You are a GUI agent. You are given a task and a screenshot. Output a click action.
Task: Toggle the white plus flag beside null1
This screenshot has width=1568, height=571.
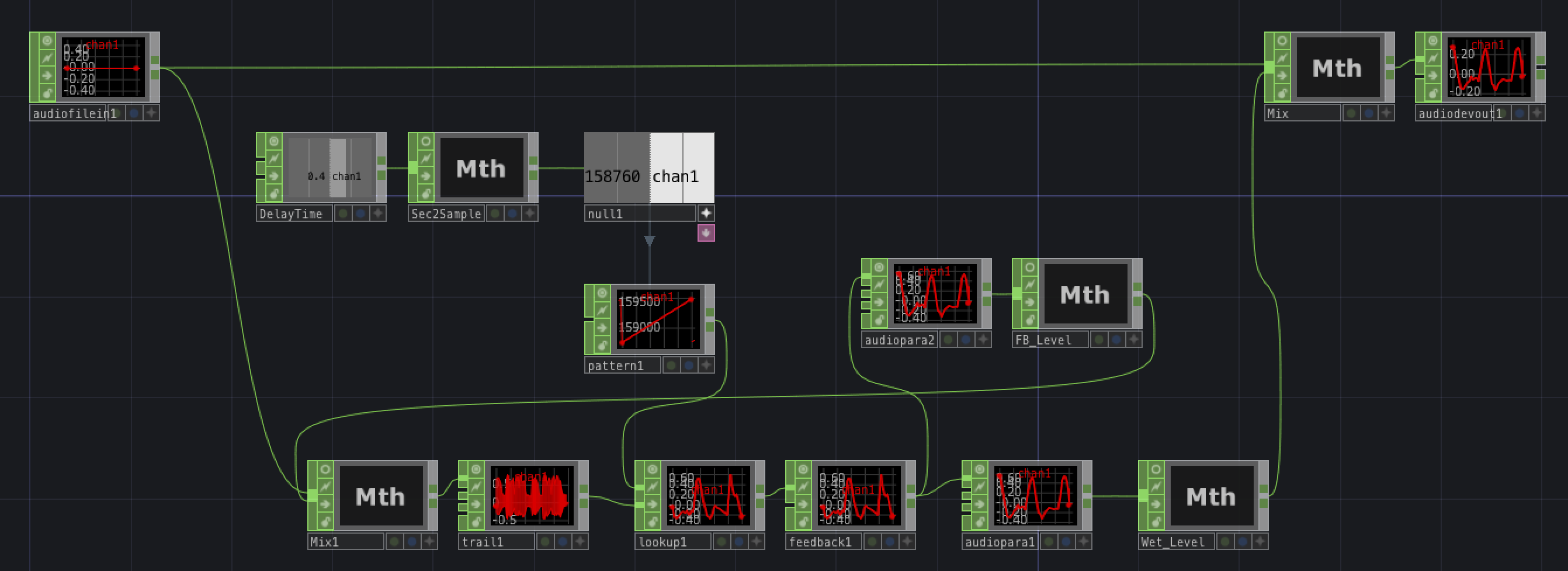pyautogui.click(x=706, y=214)
